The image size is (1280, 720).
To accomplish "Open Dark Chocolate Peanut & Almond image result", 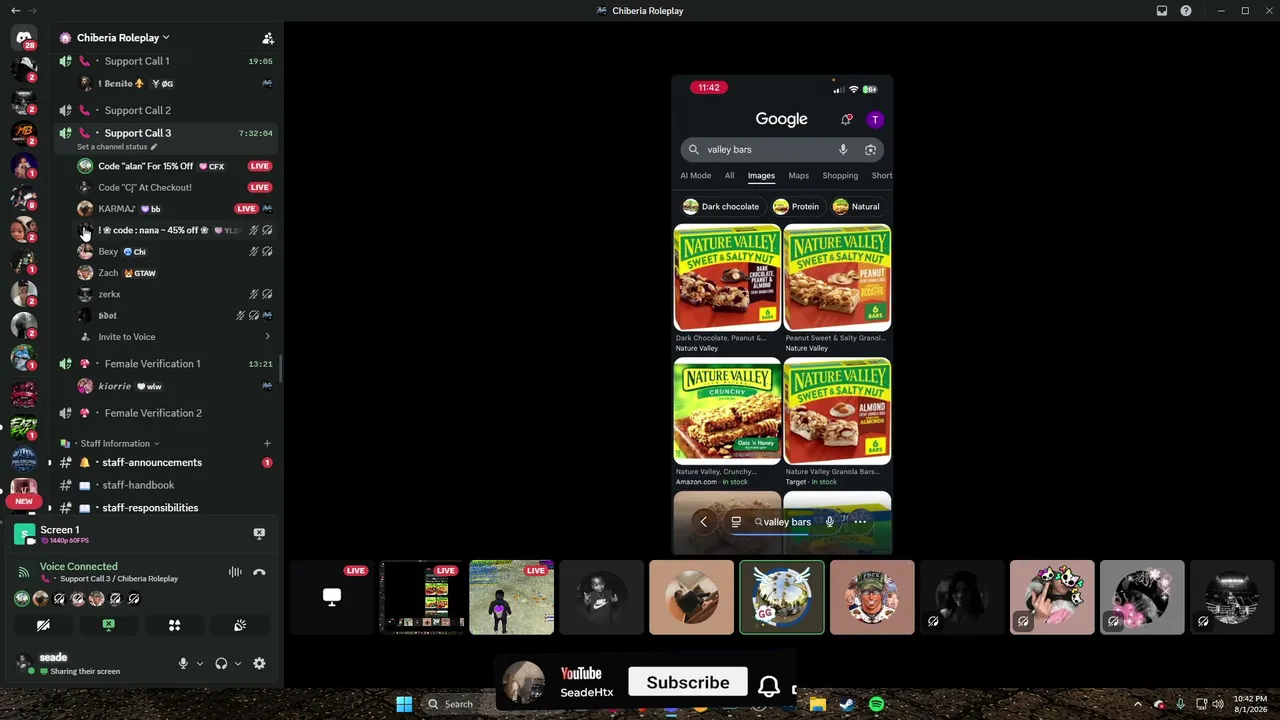I will coord(727,278).
